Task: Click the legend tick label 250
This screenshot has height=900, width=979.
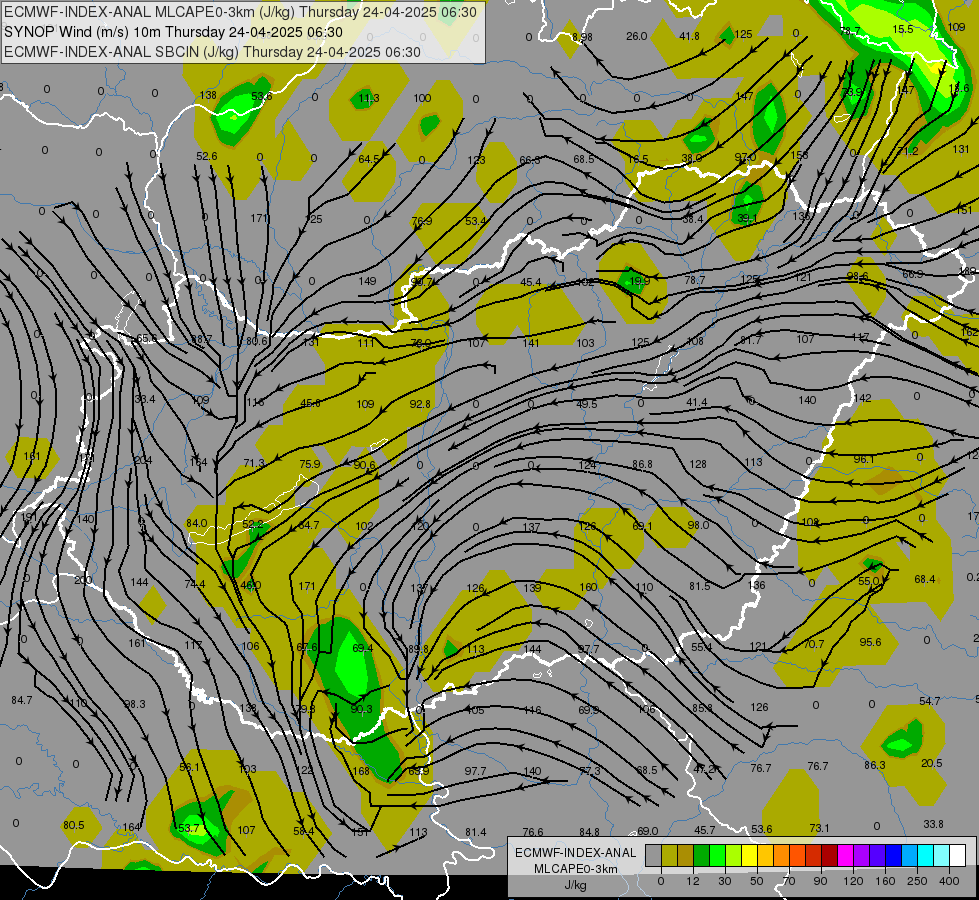Action: coord(917,881)
